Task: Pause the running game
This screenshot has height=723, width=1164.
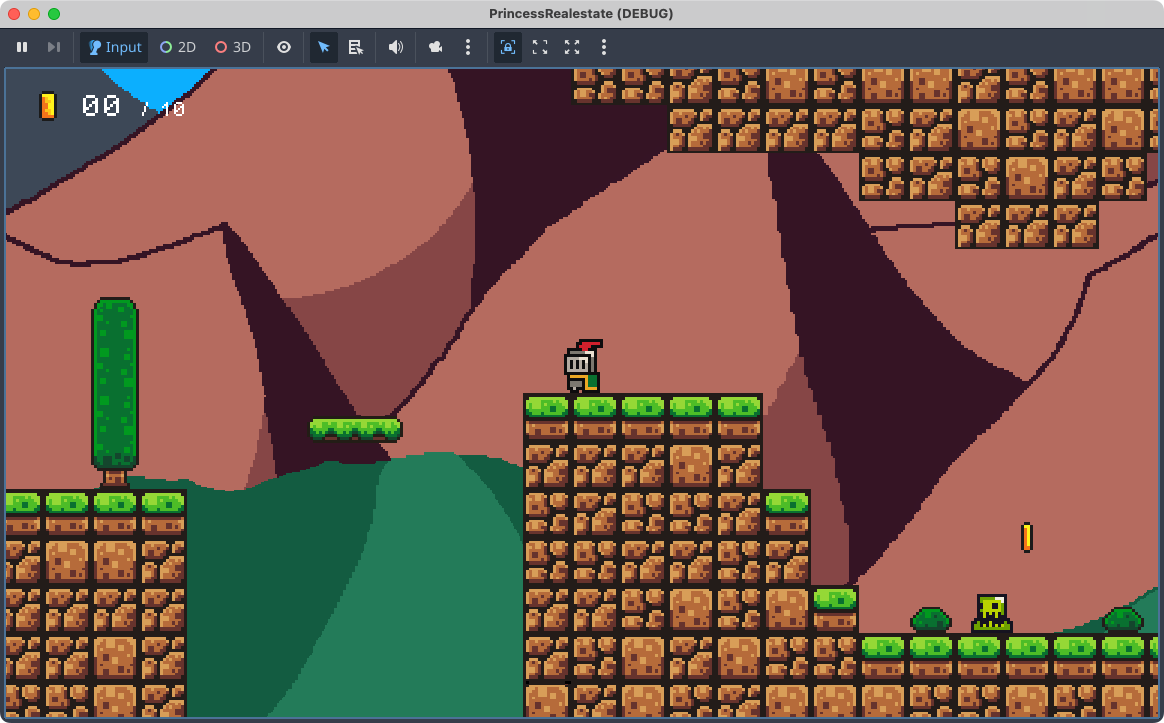Action: pos(22,47)
